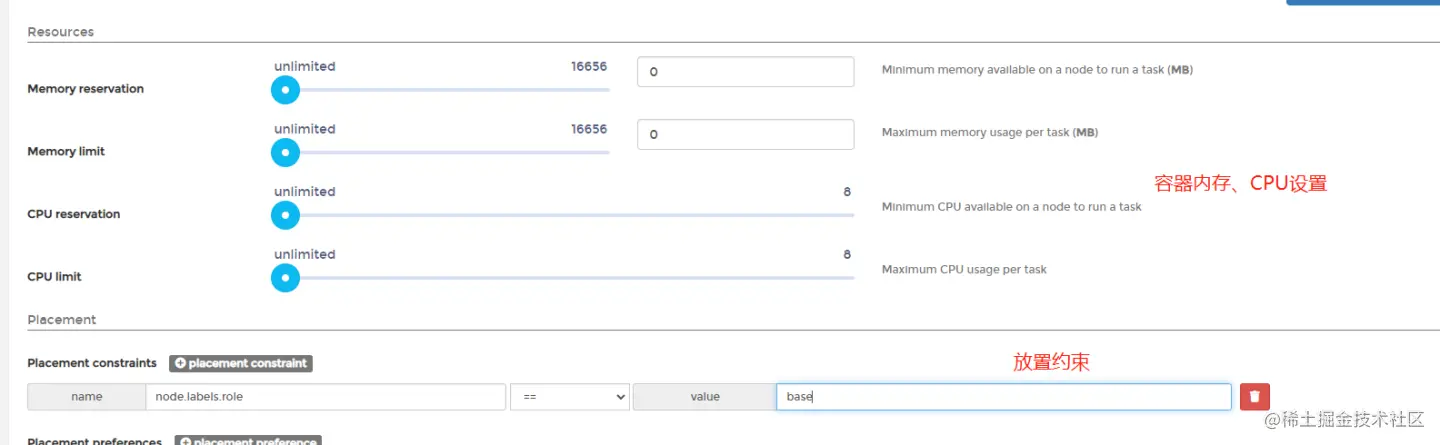Focus the Memory limit MB input field
Screen dimensions: 1440x445
coord(745,134)
